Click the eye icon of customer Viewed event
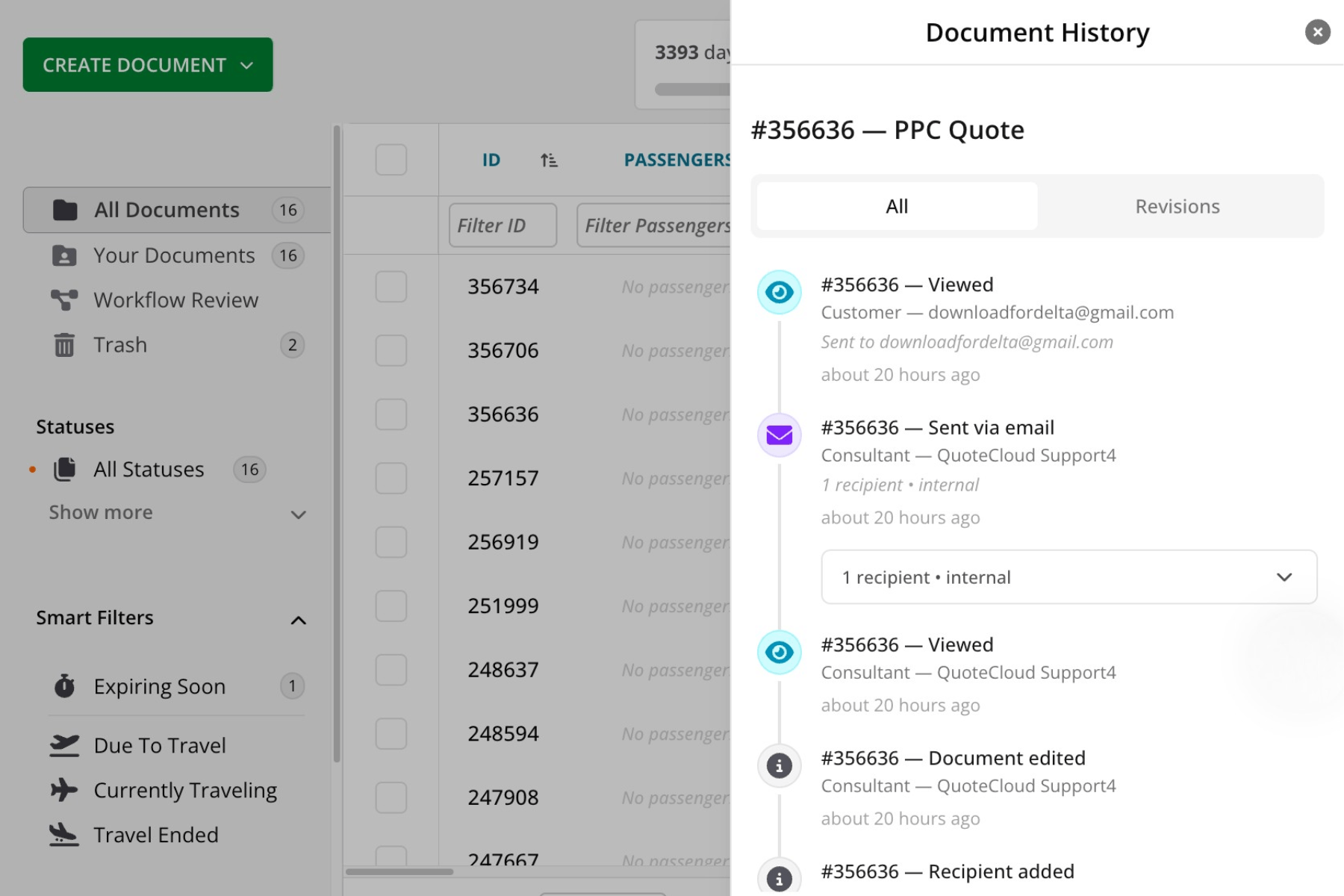Image resolution: width=1344 pixels, height=896 pixels. (780, 292)
